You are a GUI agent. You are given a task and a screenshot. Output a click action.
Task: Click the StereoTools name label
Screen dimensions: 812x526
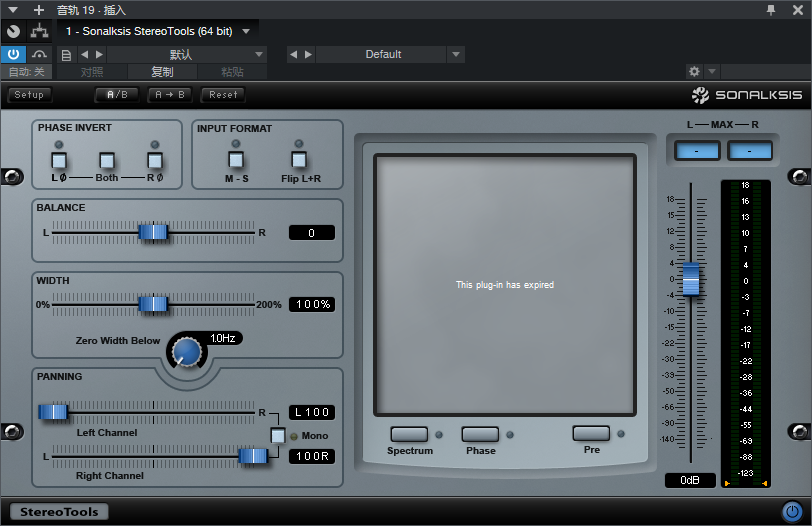(x=59, y=512)
